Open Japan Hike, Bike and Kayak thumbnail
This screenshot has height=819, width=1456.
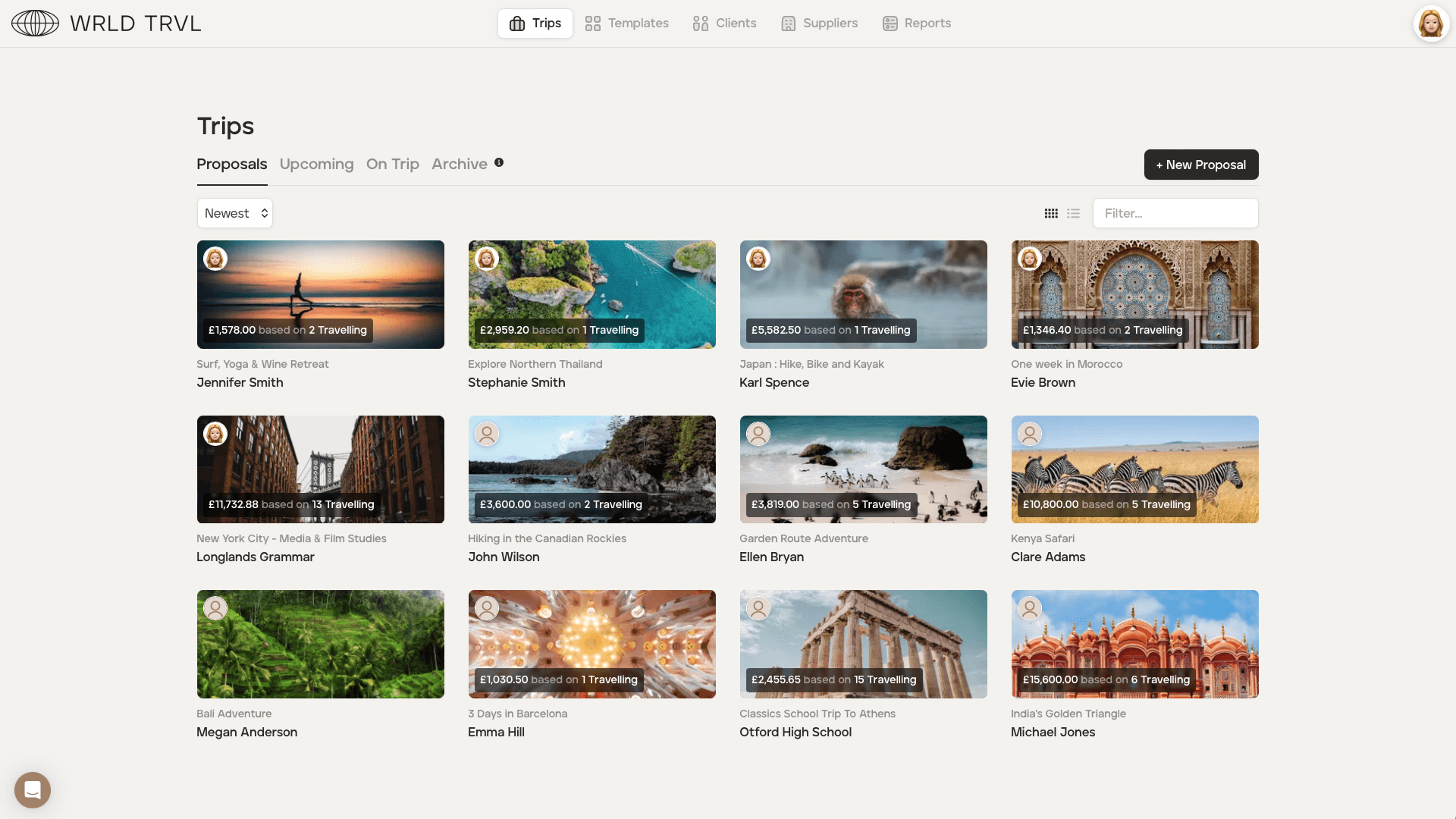point(864,295)
